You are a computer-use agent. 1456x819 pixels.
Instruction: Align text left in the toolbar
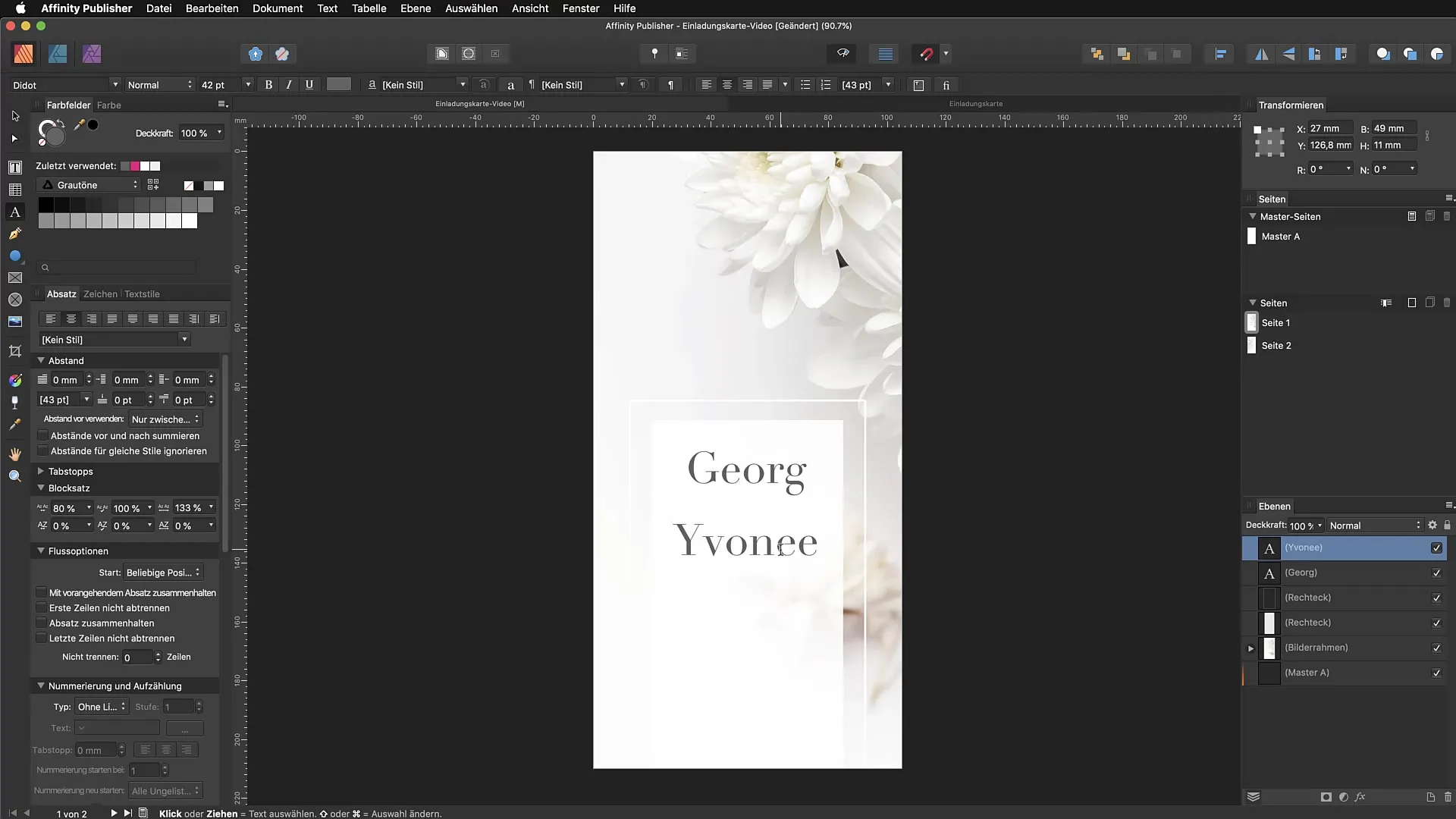707,85
